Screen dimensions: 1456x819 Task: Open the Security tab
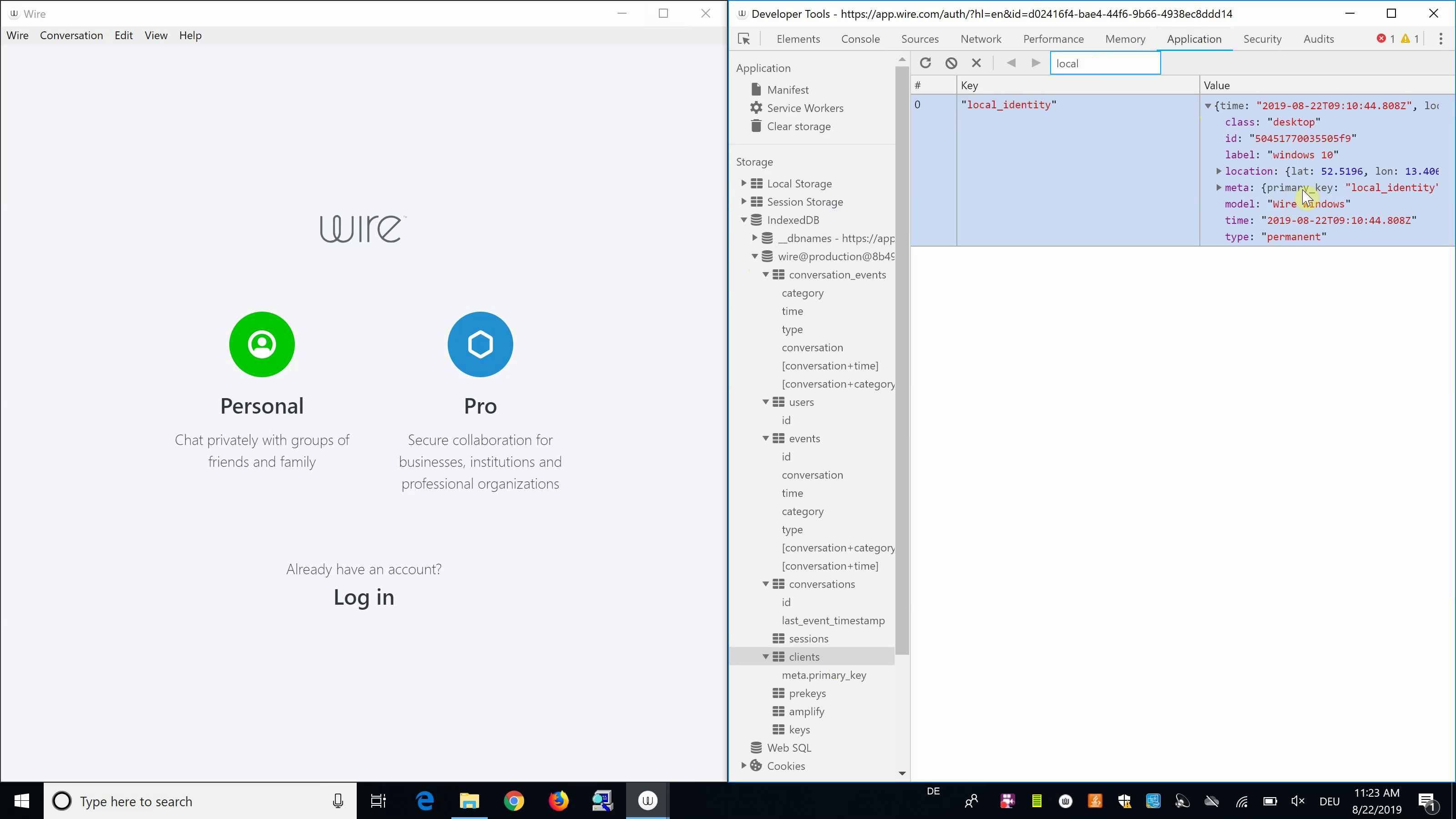[1262, 39]
